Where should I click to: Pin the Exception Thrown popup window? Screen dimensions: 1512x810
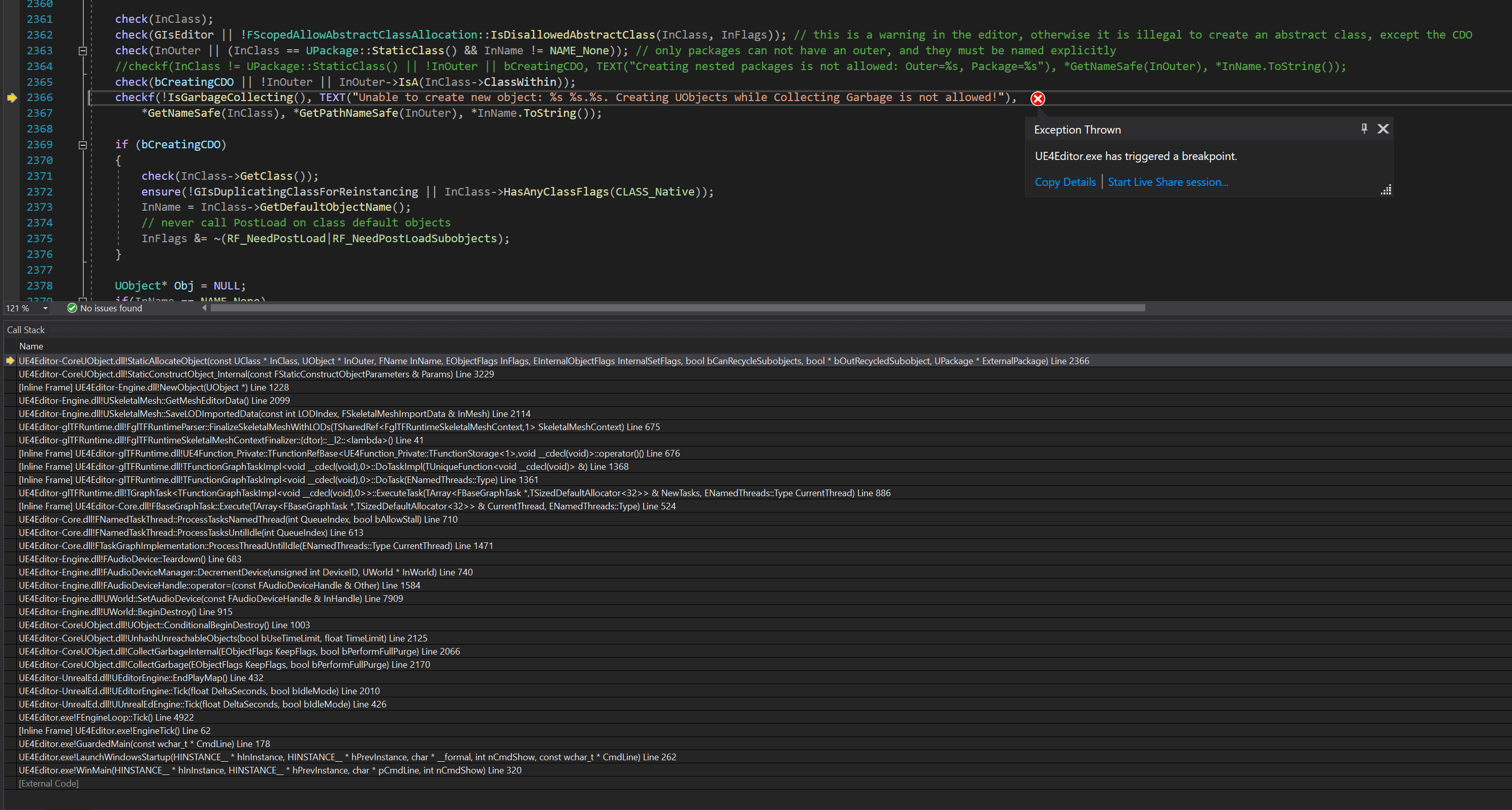tap(1364, 128)
